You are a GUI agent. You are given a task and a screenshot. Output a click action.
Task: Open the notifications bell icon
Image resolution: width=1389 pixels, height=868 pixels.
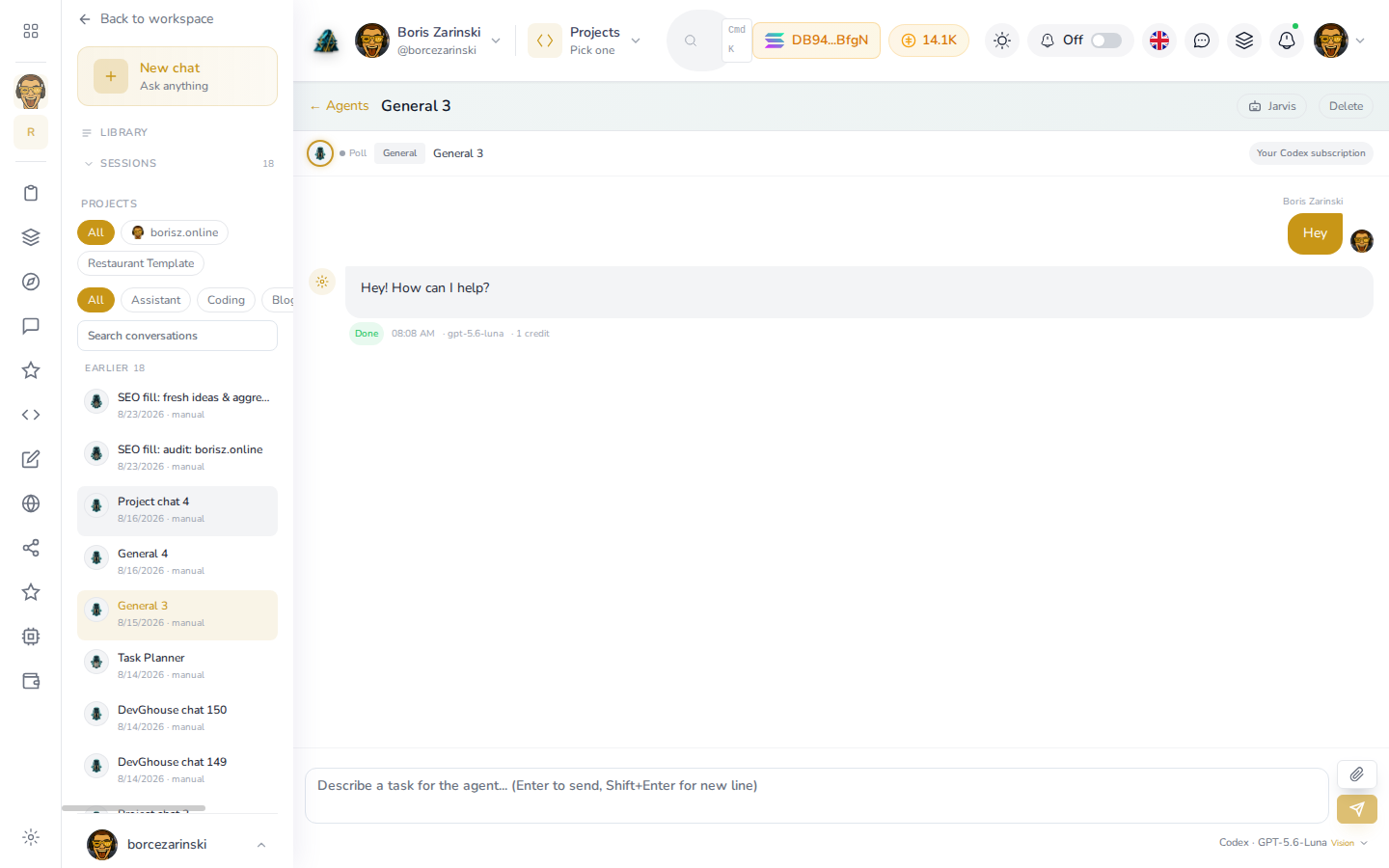pyautogui.click(x=1287, y=41)
